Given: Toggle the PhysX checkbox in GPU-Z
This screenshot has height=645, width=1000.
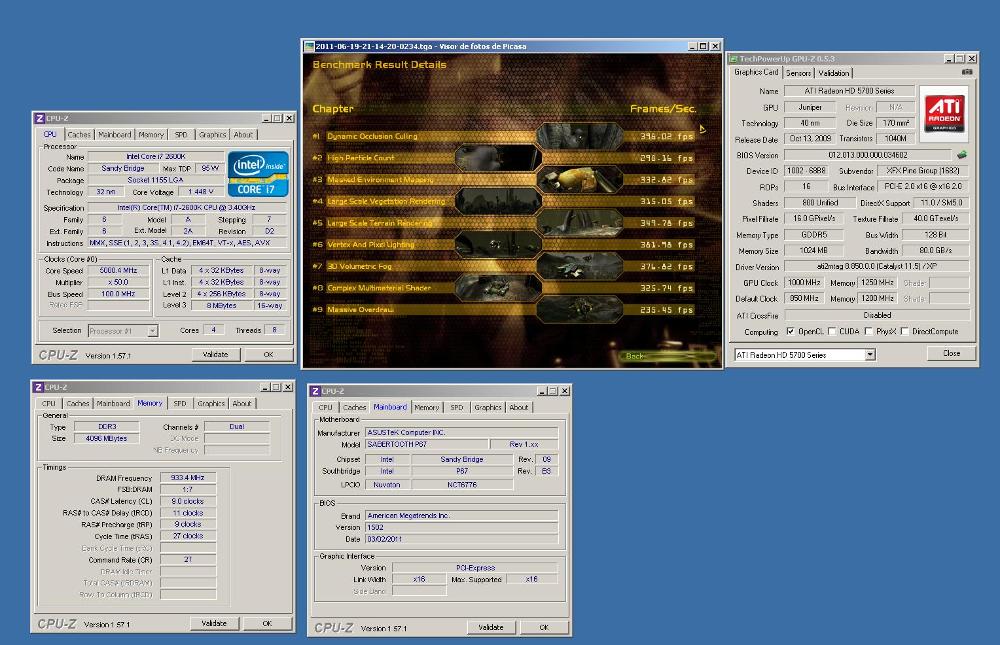Looking at the screenshot, I should pyautogui.click(x=869, y=331).
